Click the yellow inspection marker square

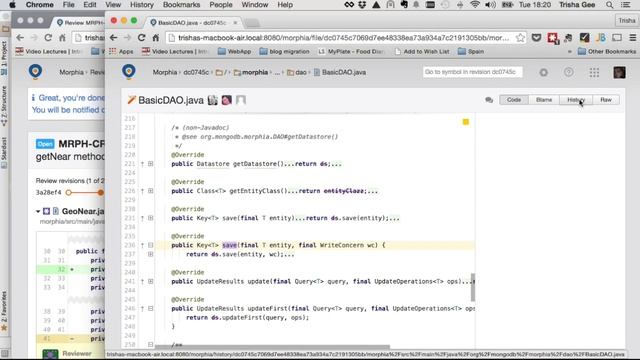(466, 122)
